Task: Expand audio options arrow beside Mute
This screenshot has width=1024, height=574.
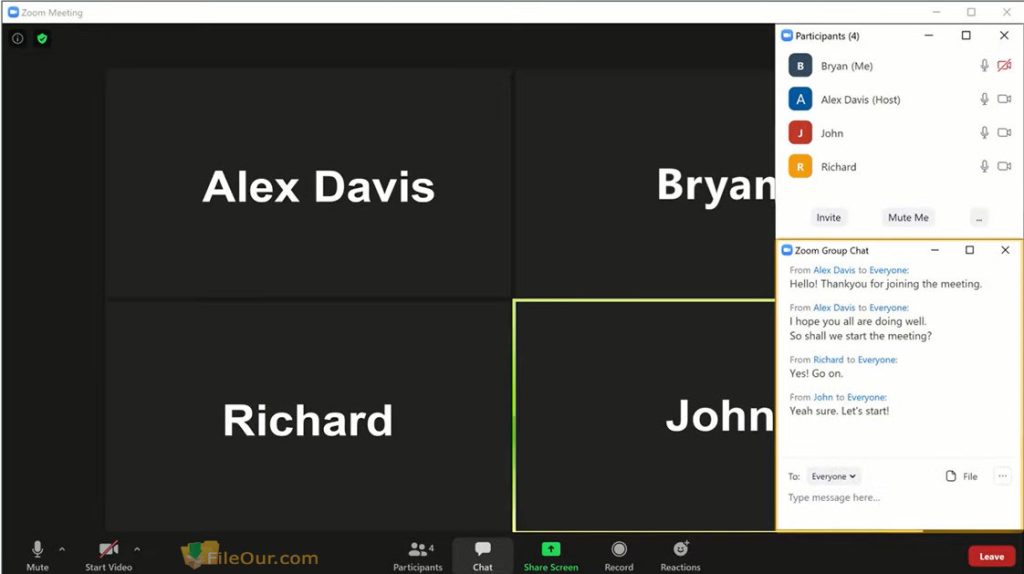Action: [x=62, y=549]
